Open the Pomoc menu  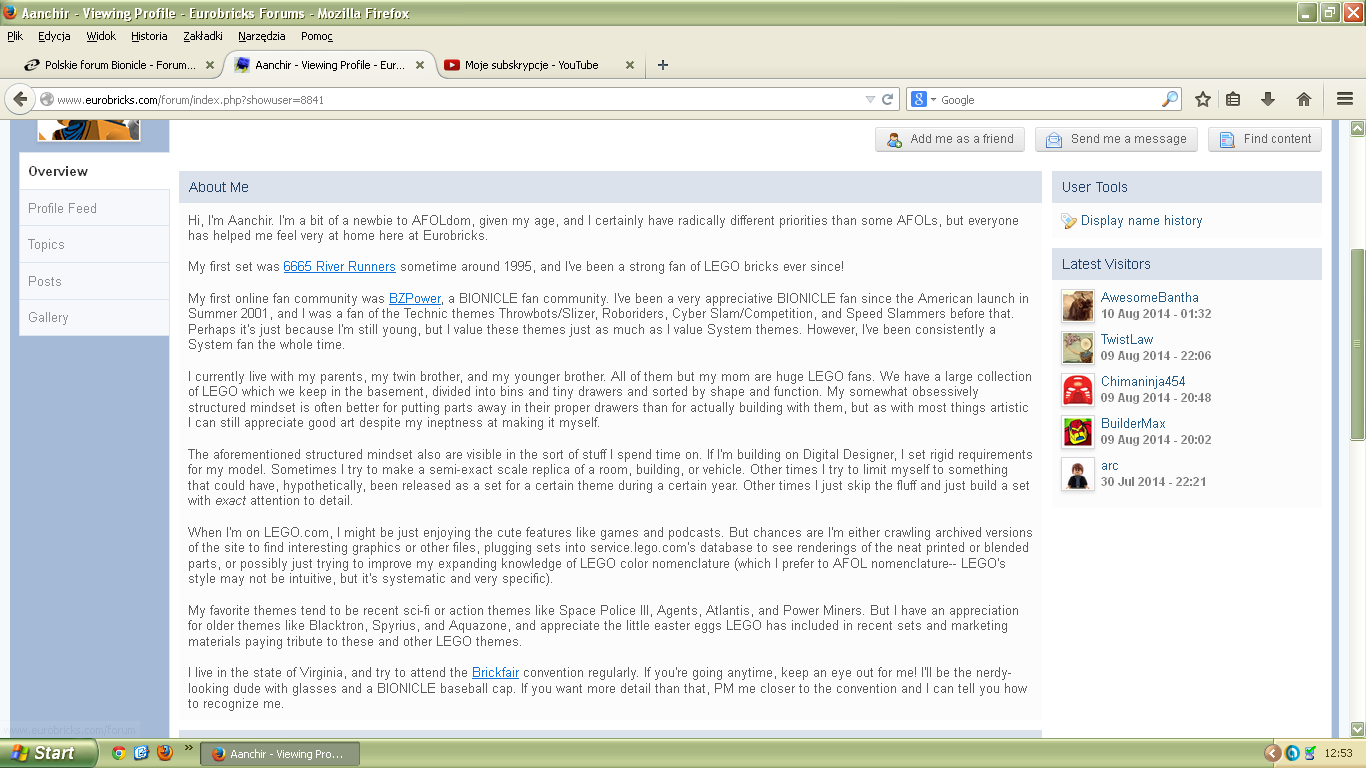317,36
